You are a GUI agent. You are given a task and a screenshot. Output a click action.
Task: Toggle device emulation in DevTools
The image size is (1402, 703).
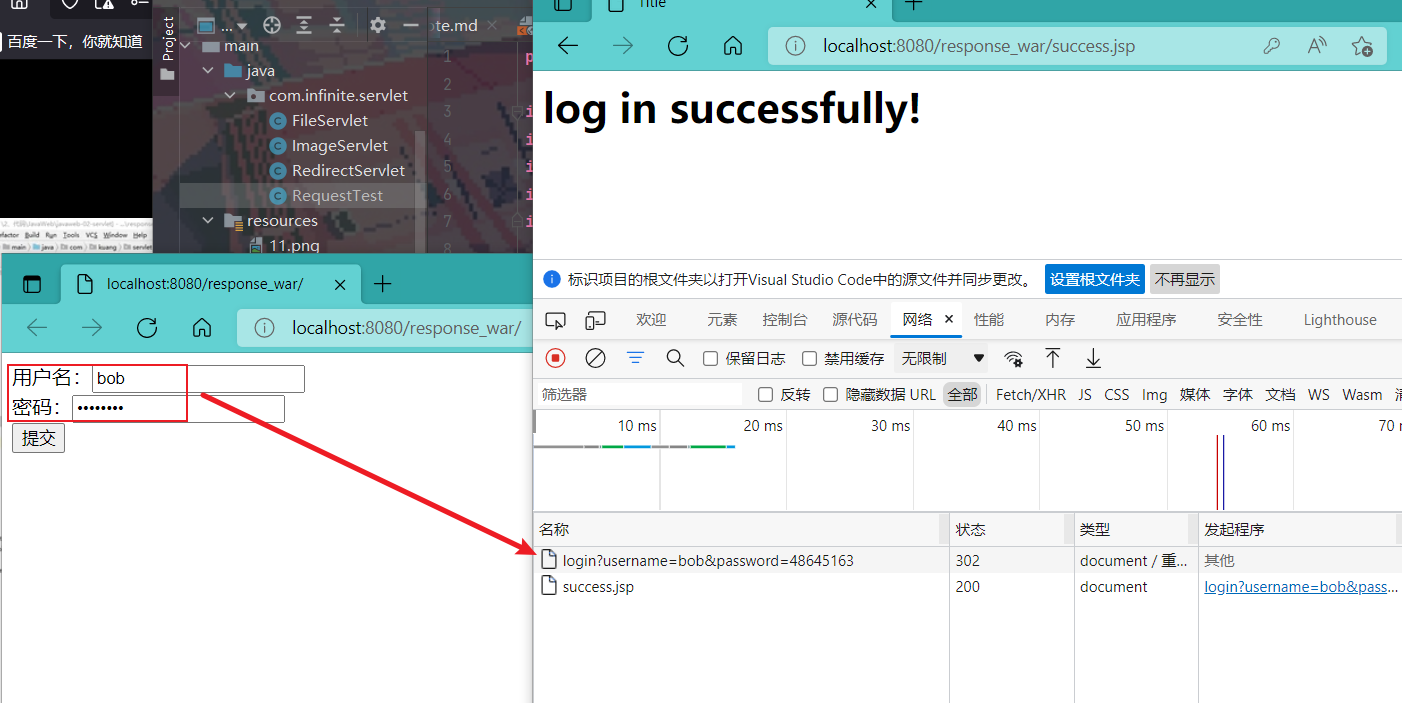596,320
